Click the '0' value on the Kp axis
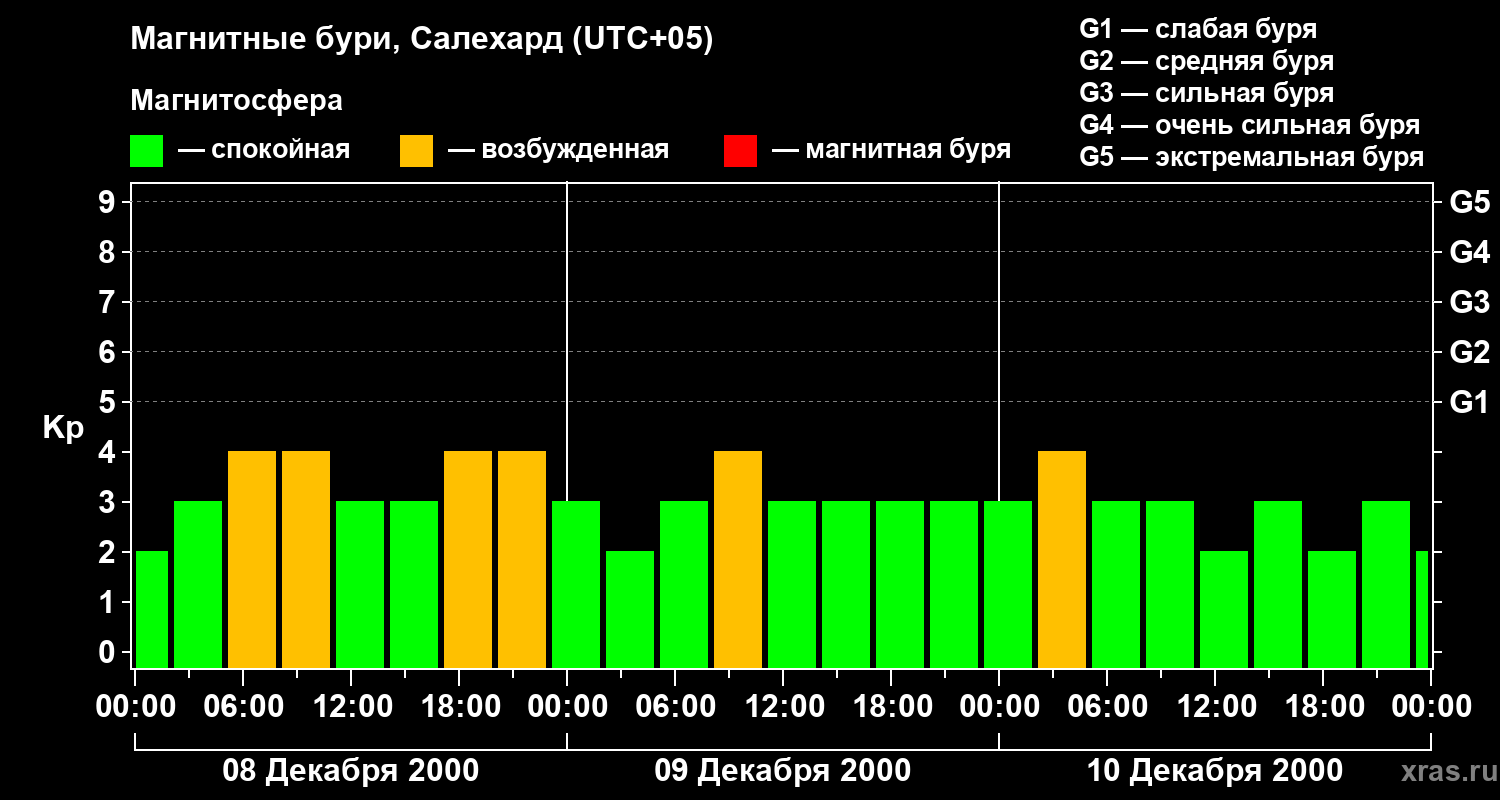This screenshot has width=1500, height=800. click(x=109, y=652)
